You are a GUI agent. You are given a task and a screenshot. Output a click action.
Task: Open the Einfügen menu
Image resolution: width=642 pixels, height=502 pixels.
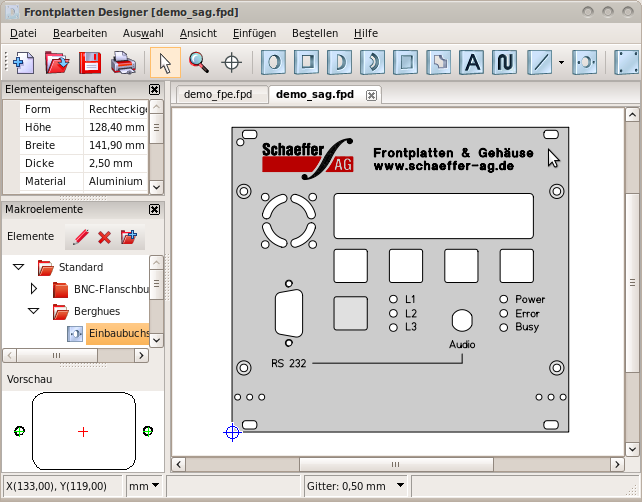coord(254,33)
